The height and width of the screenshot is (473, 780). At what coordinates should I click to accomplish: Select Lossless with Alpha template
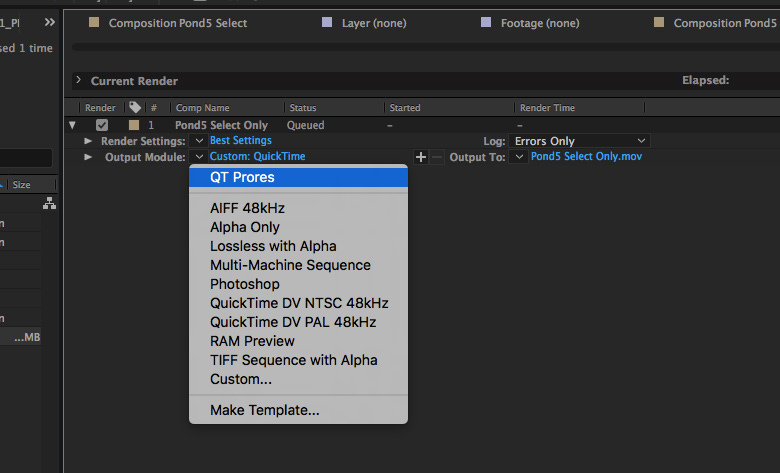(x=273, y=246)
